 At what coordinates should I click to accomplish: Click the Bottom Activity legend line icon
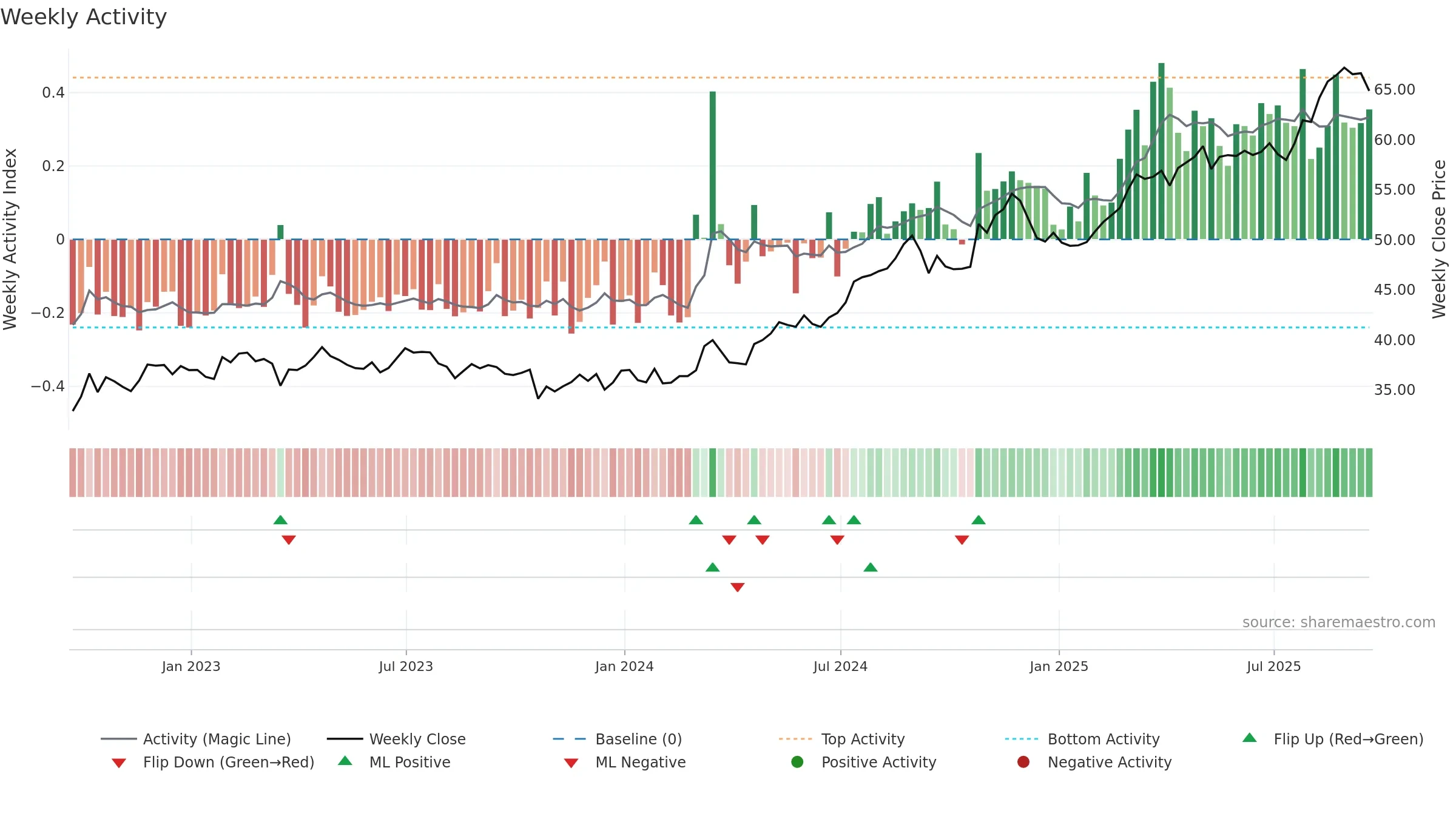pos(1022,739)
